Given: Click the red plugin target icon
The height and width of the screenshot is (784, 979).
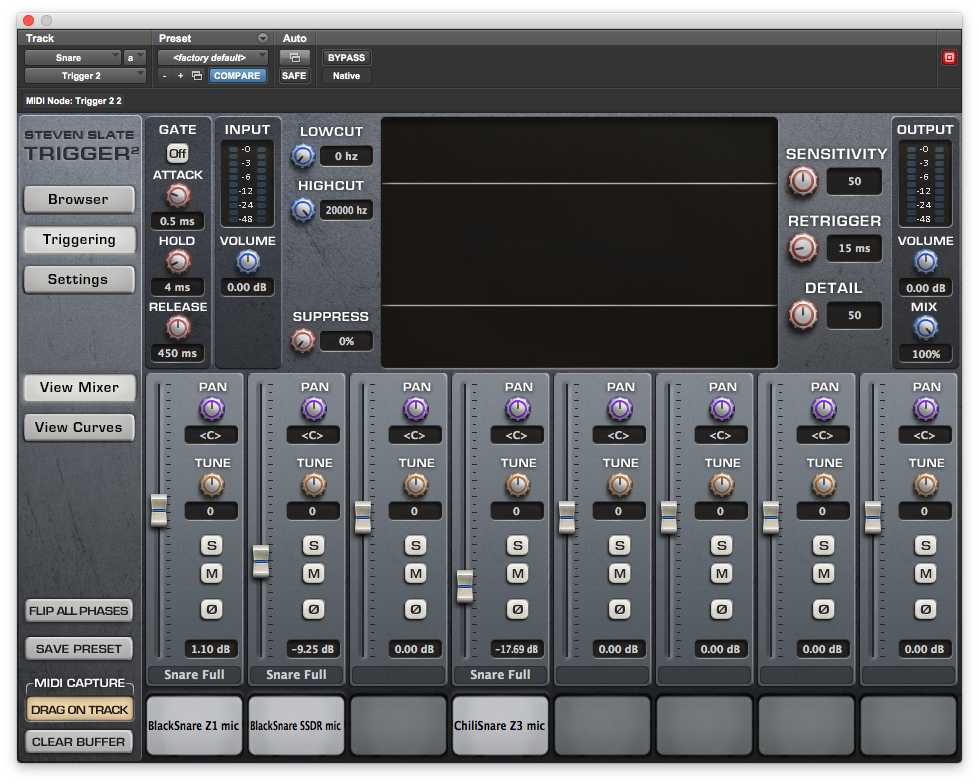Looking at the screenshot, I should 949,58.
